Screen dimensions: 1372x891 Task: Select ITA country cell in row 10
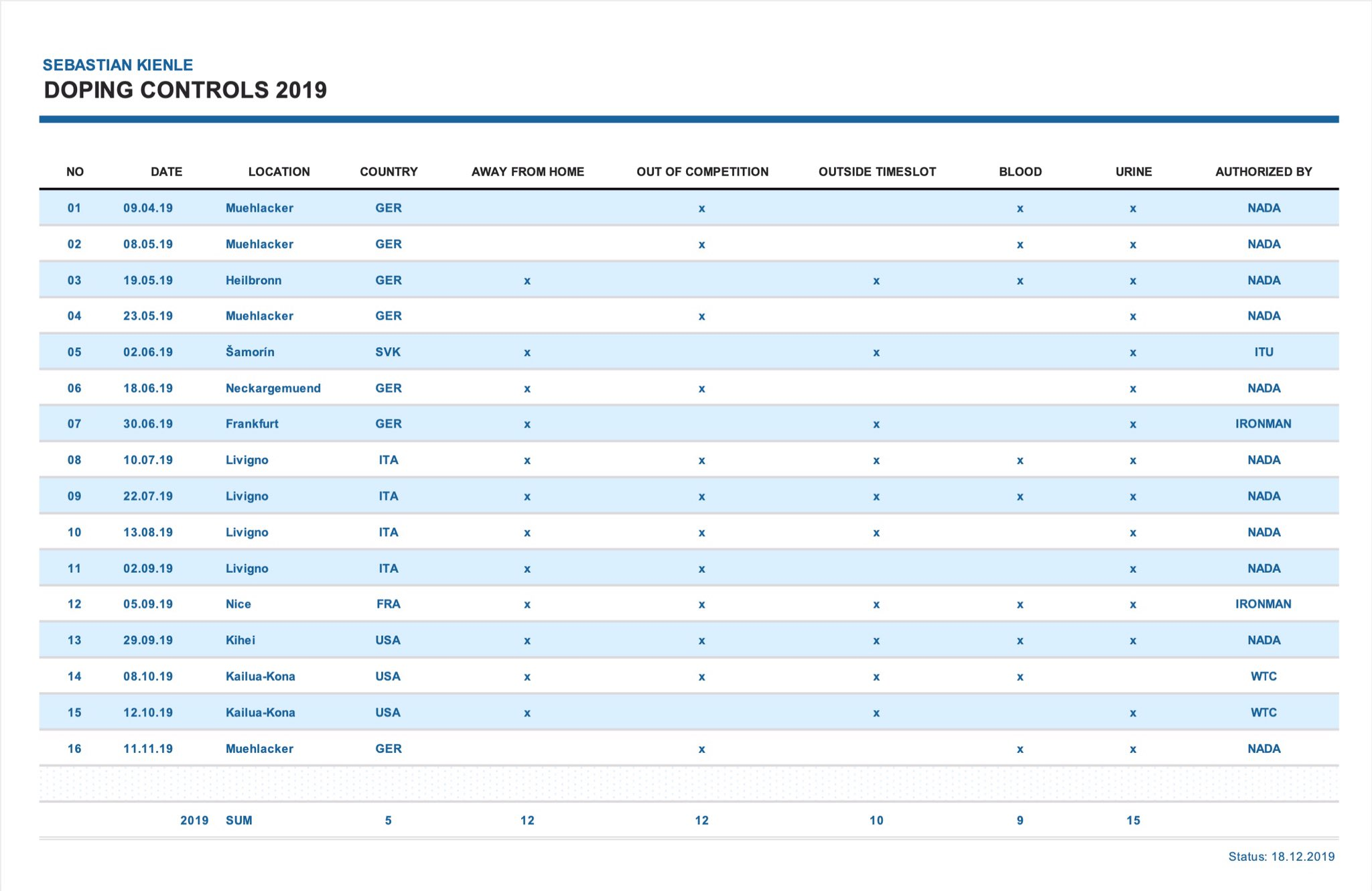click(x=389, y=532)
